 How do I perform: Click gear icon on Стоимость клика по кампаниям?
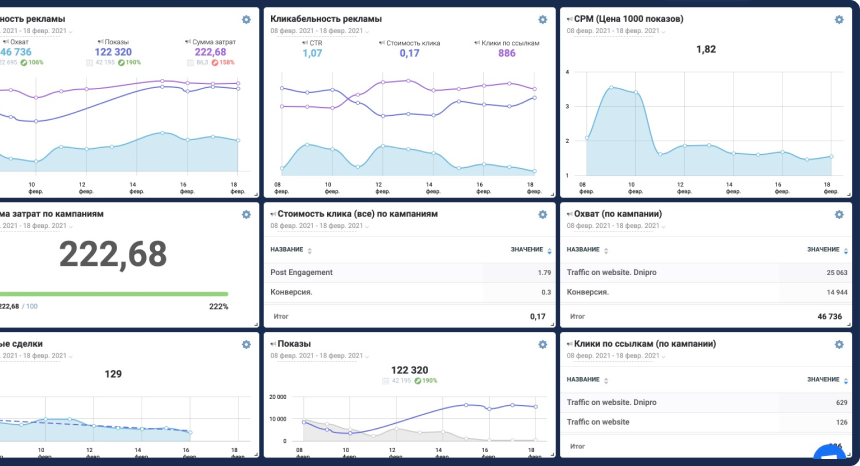click(542, 214)
